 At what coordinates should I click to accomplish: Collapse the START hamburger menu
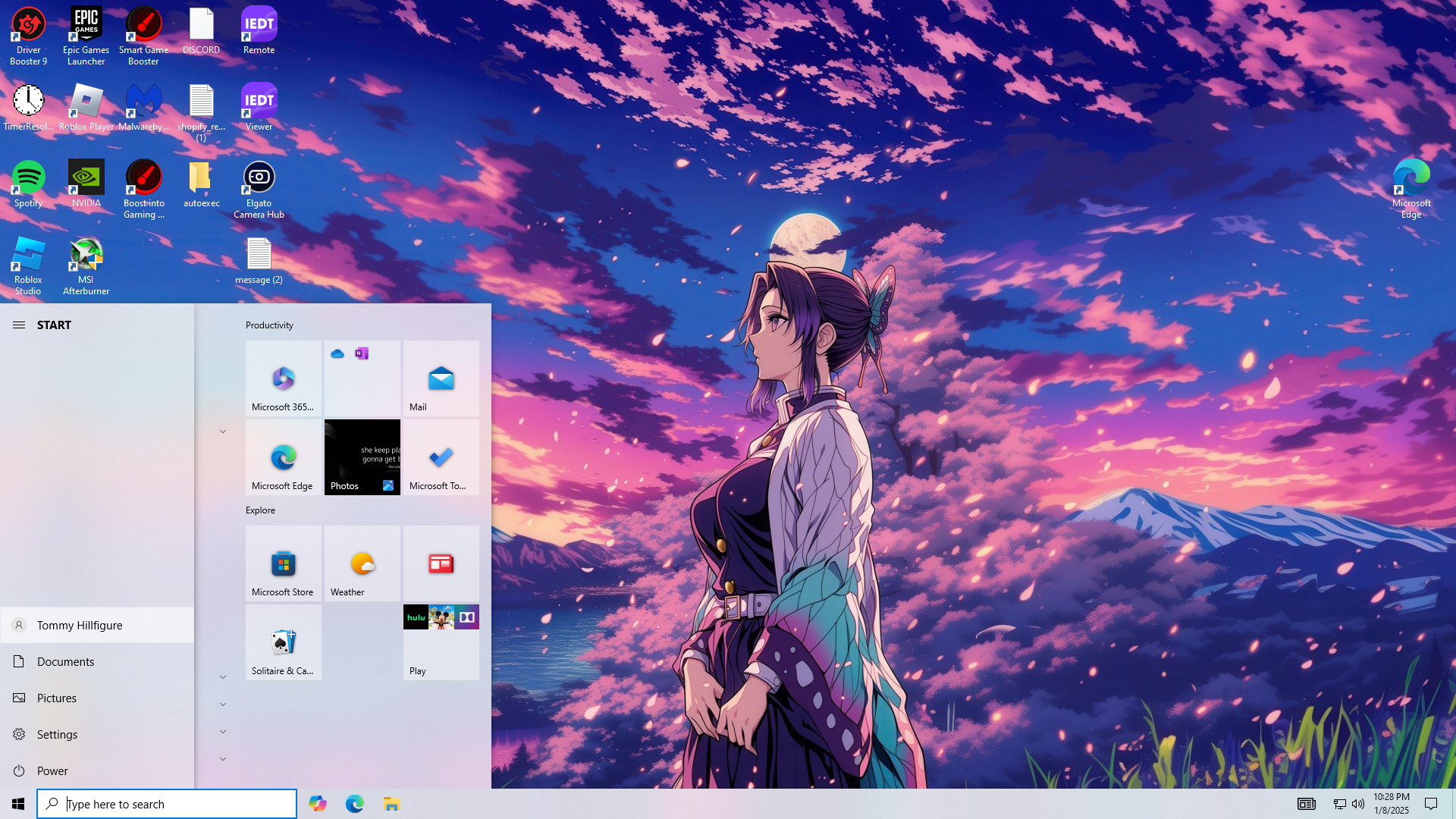tap(19, 325)
